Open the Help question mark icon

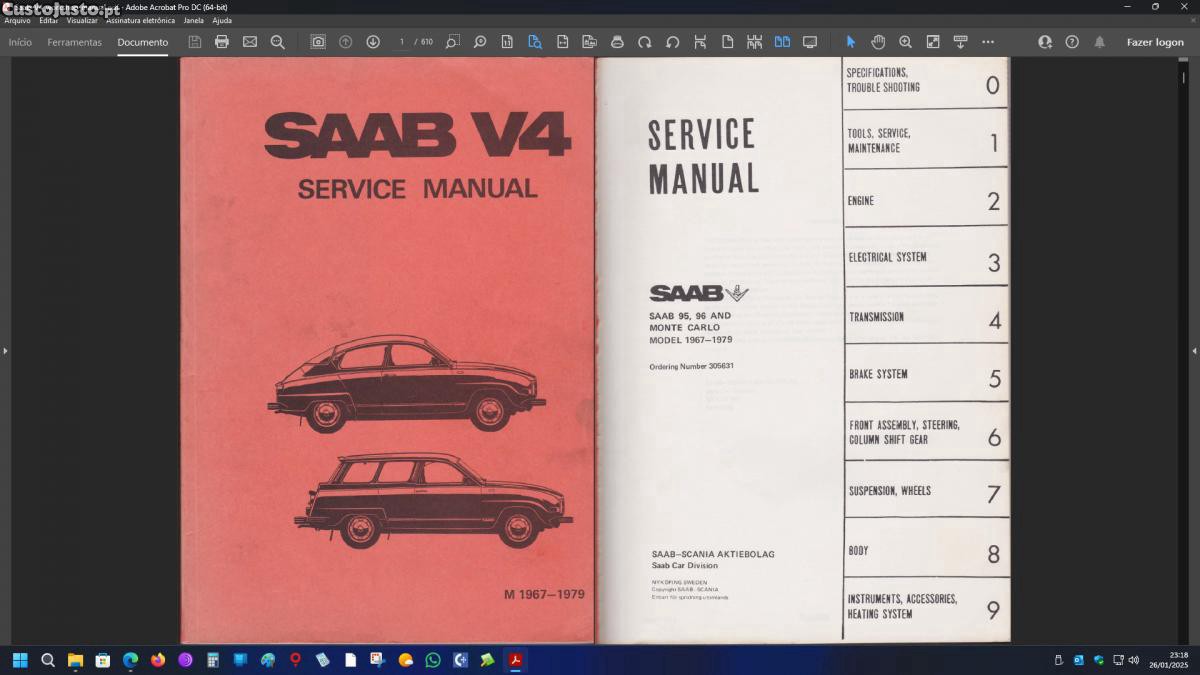1072,42
